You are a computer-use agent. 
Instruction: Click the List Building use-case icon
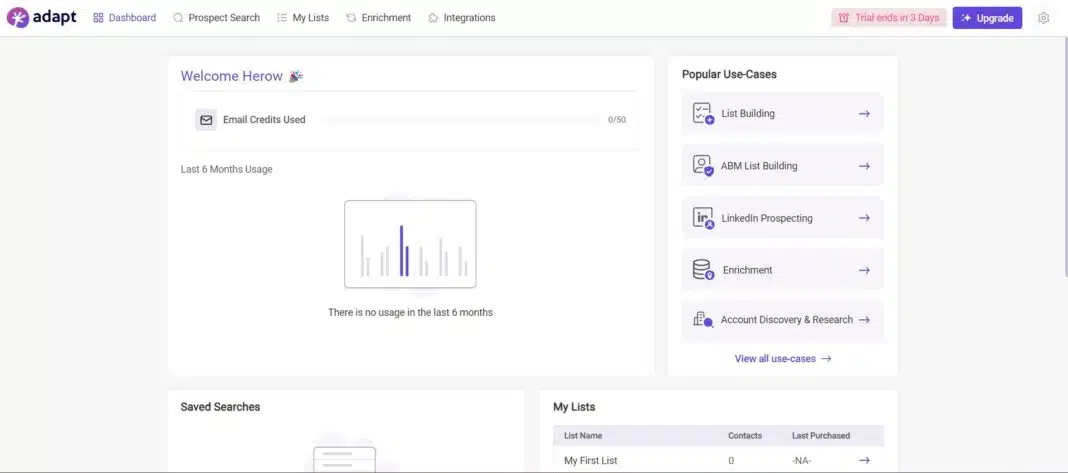(x=703, y=114)
